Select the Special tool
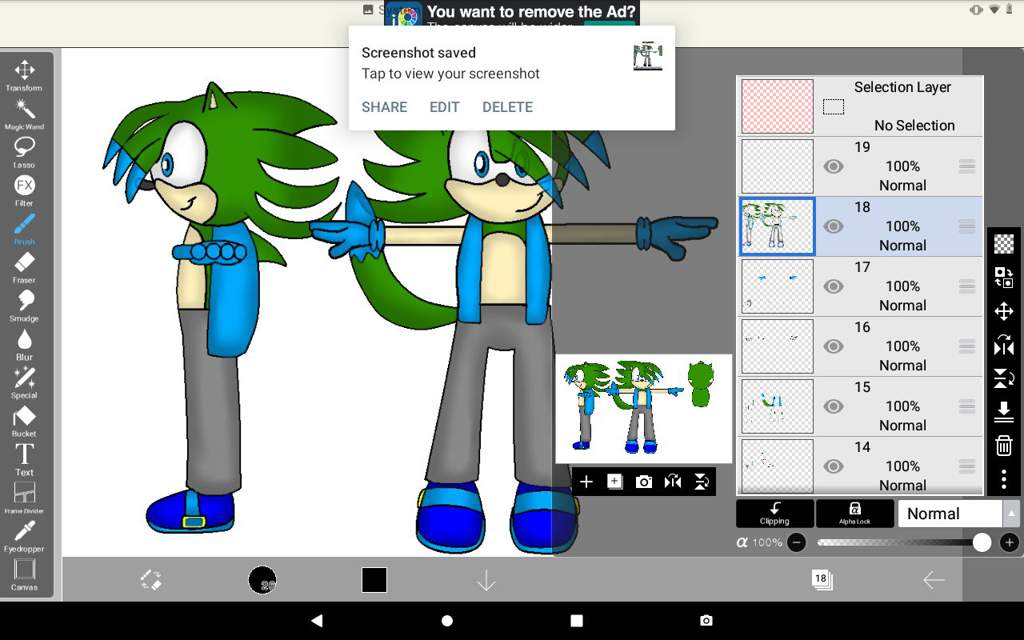This screenshot has width=1024, height=640. pos(24,383)
